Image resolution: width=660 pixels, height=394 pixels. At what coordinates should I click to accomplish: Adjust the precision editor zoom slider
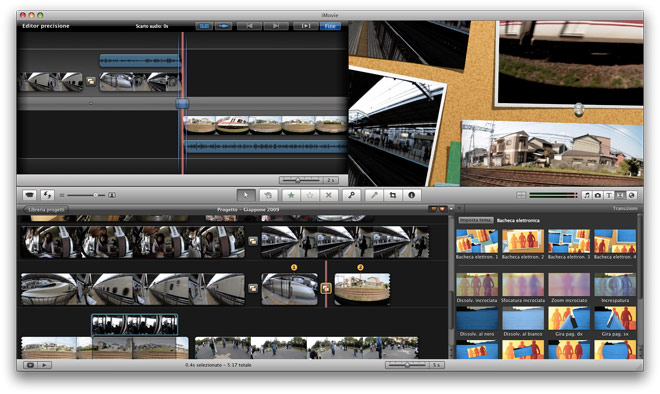298,180
